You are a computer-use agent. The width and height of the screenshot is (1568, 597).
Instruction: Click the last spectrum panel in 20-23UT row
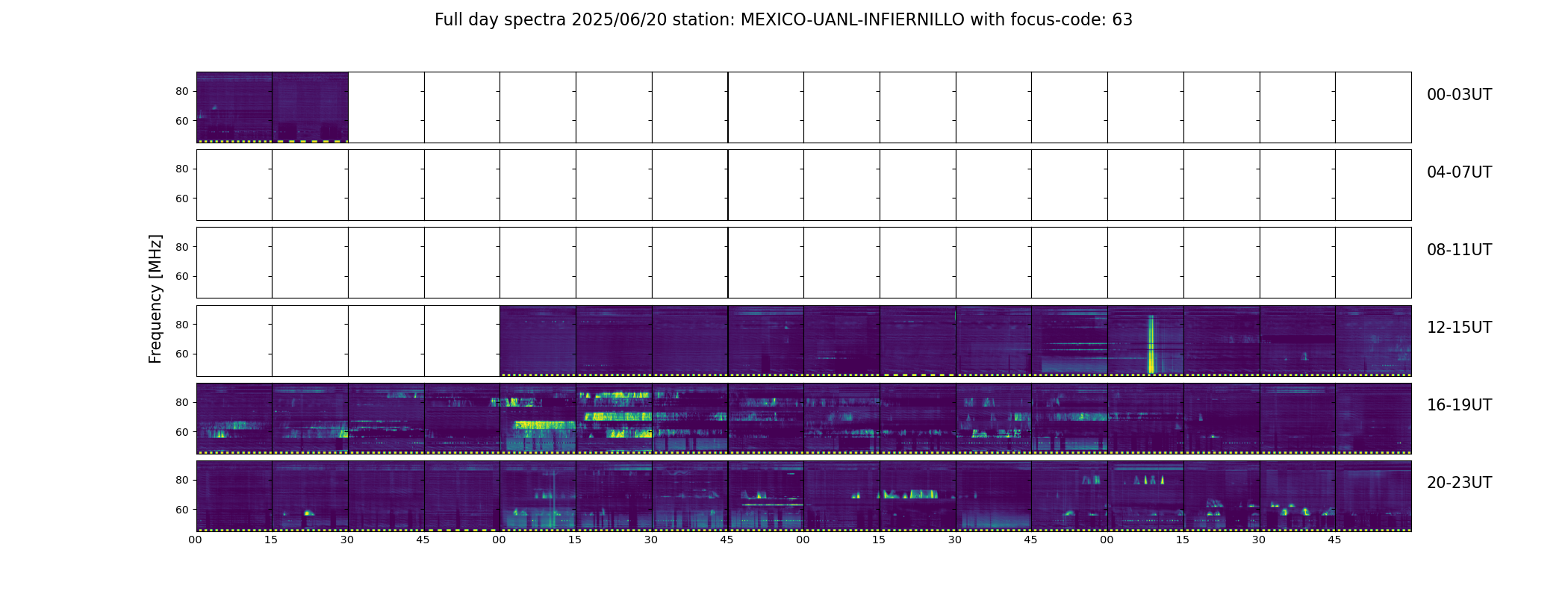(1373, 496)
